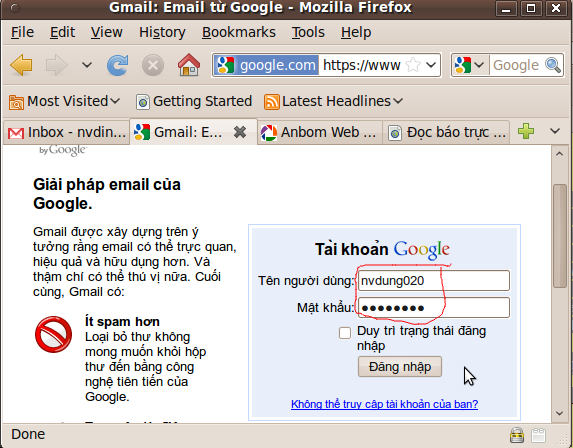Tick Duy trì trạng thái đăng nhập checkbox
The width and height of the screenshot is (573, 448).
pyautogui.click(x=345, y=333)
